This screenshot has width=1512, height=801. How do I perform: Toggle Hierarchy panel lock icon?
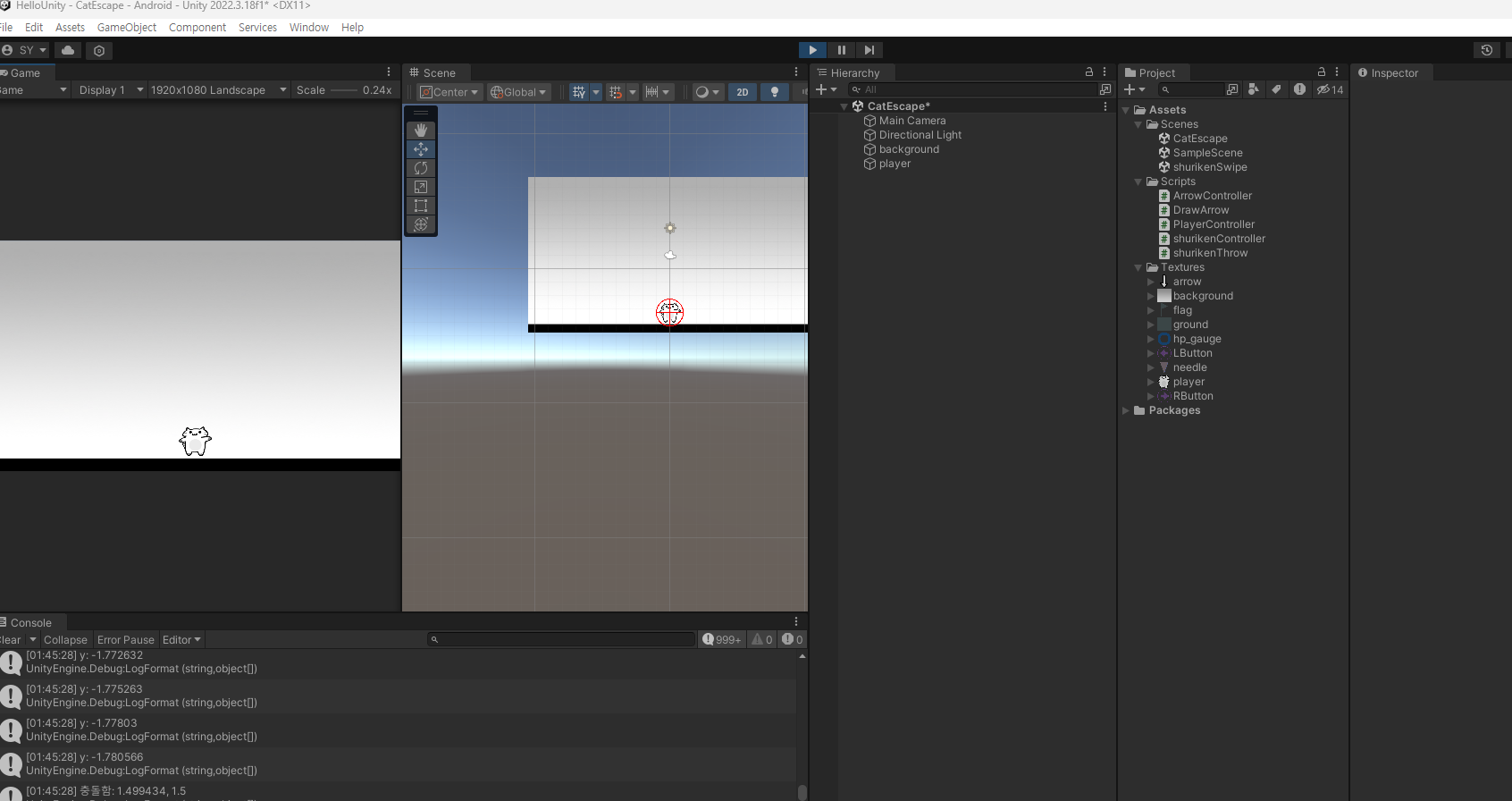click(1089, 72)
